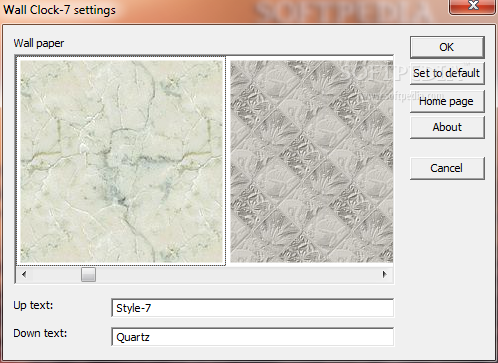Cancel the settings dialog

click(447, 168)
